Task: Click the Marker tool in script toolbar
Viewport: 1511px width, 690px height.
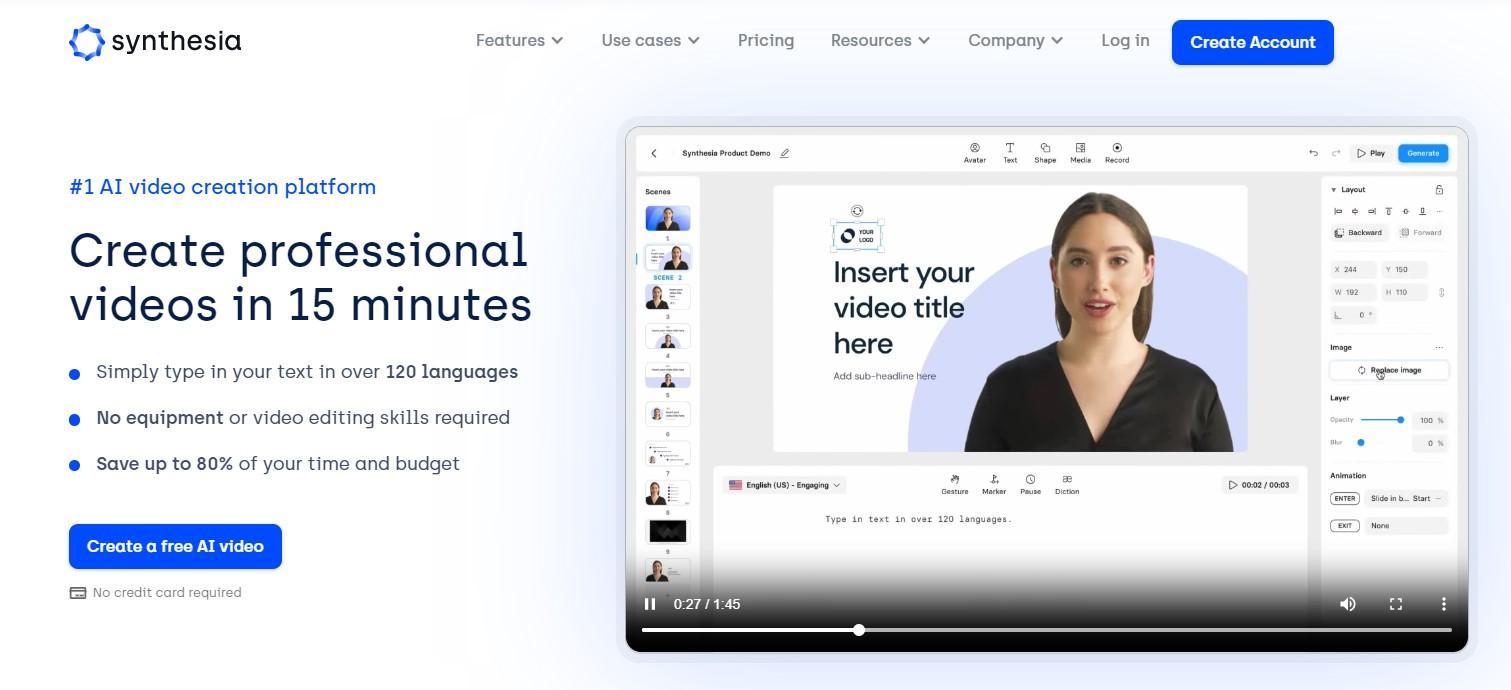Action: (994, 484)
